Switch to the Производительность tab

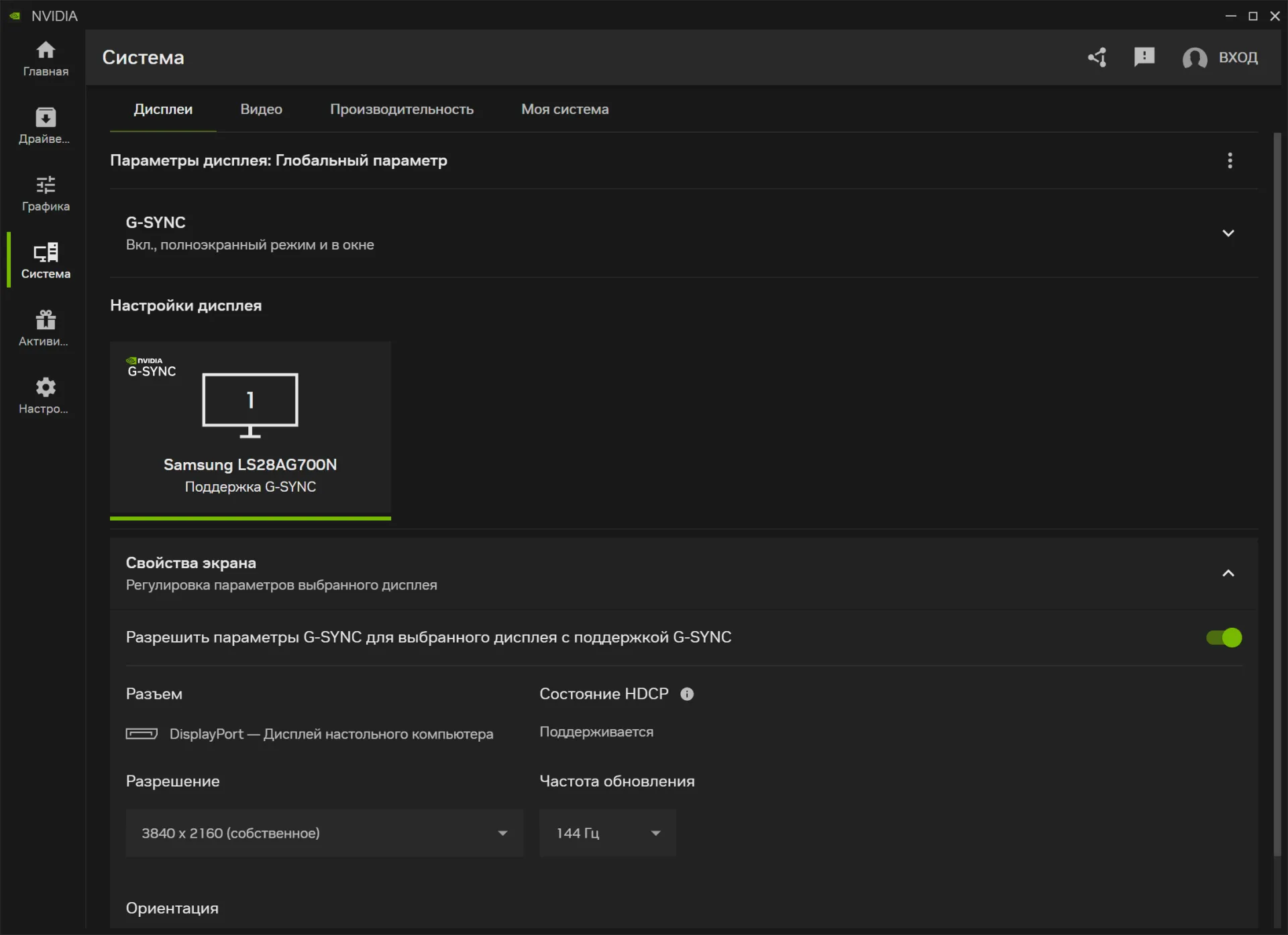click(402, 109)
